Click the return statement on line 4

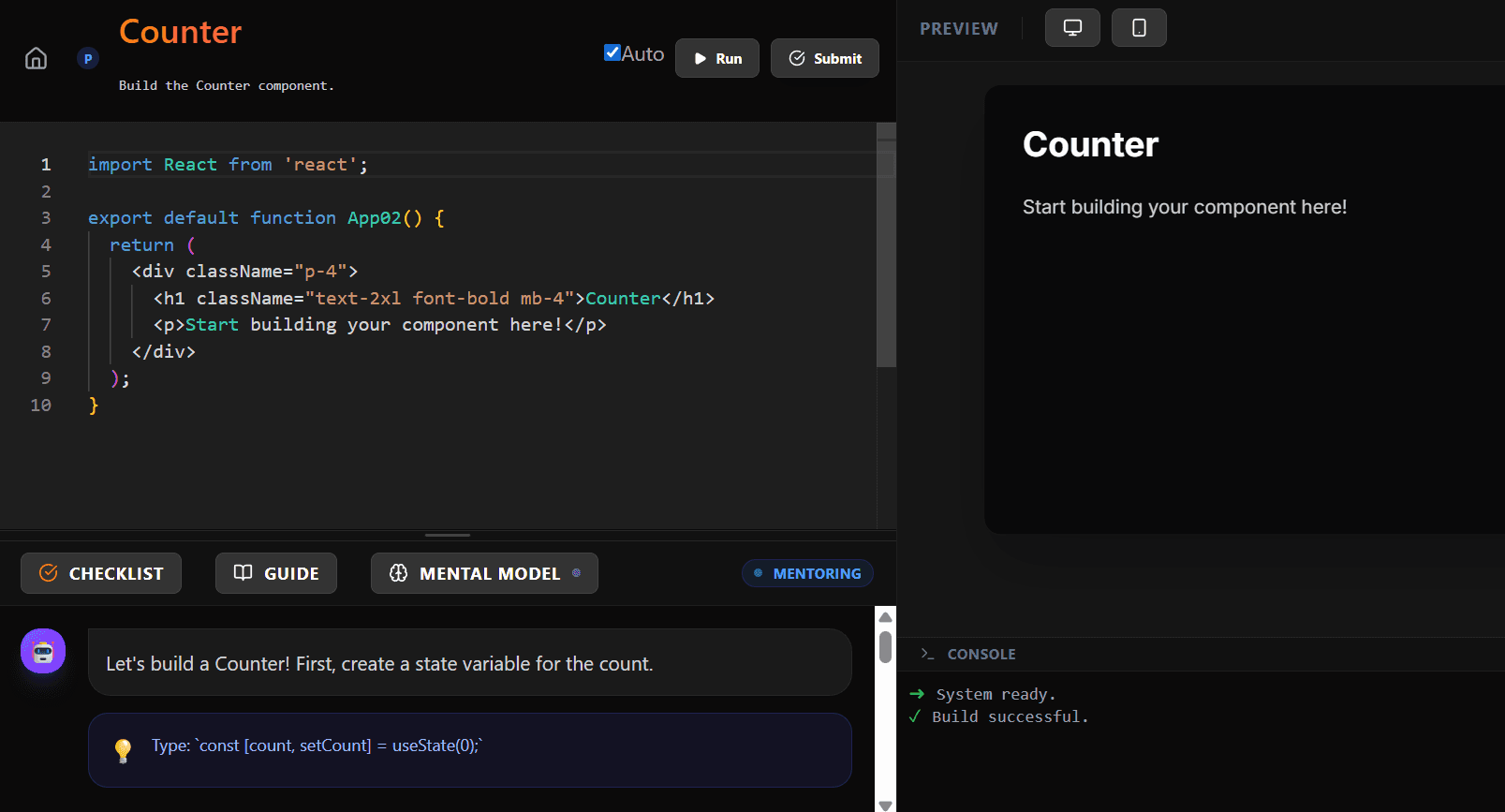pyautogui.click(x=153, y=245)
